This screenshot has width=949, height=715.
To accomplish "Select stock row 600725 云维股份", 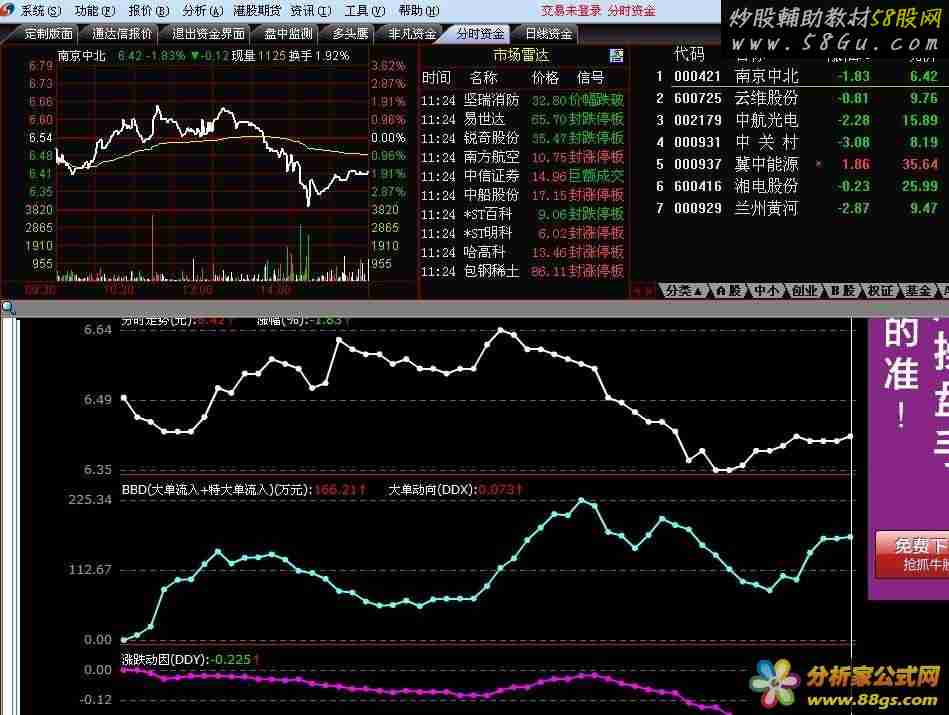I will click(798, 98).
